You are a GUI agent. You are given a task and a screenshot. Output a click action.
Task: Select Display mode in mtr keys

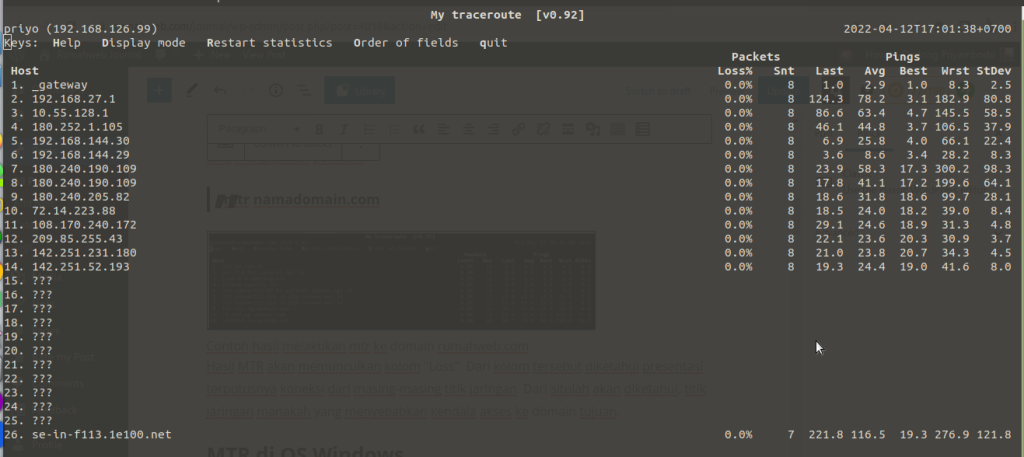pyautogui.click(x=144, y=42)
